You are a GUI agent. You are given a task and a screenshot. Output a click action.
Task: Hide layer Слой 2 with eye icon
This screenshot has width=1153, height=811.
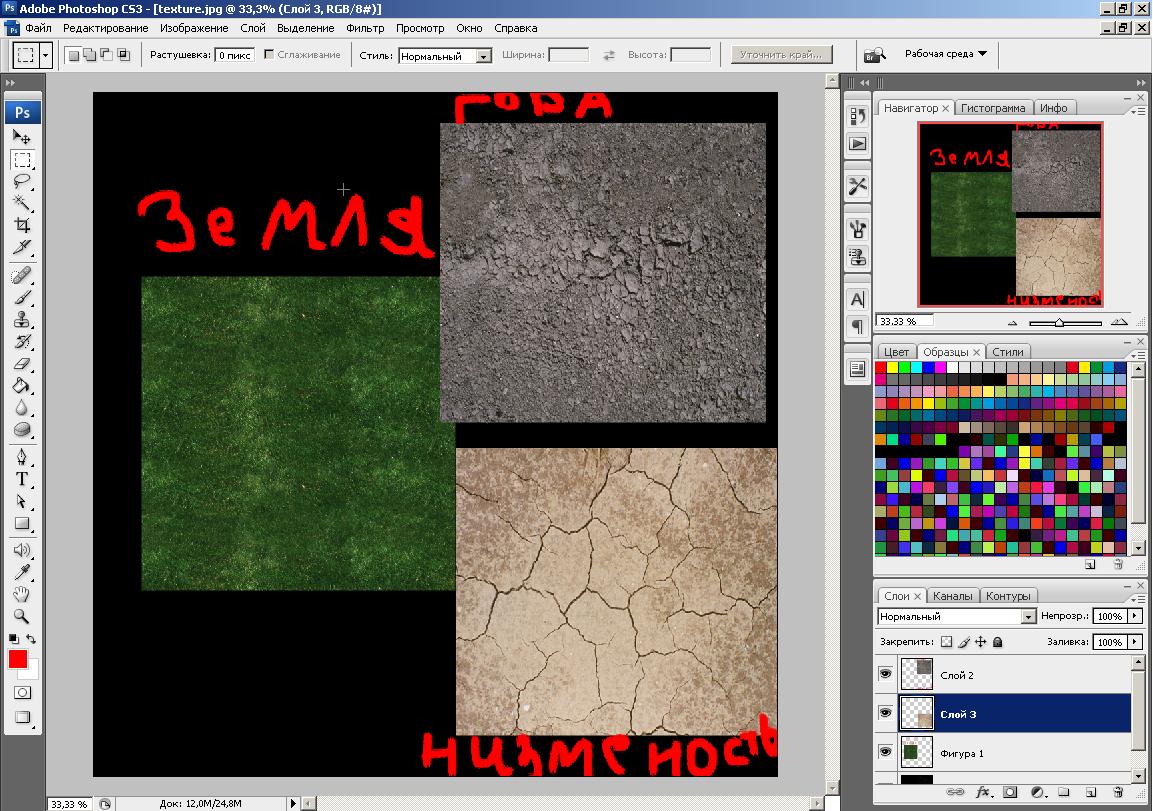[885, 675]
